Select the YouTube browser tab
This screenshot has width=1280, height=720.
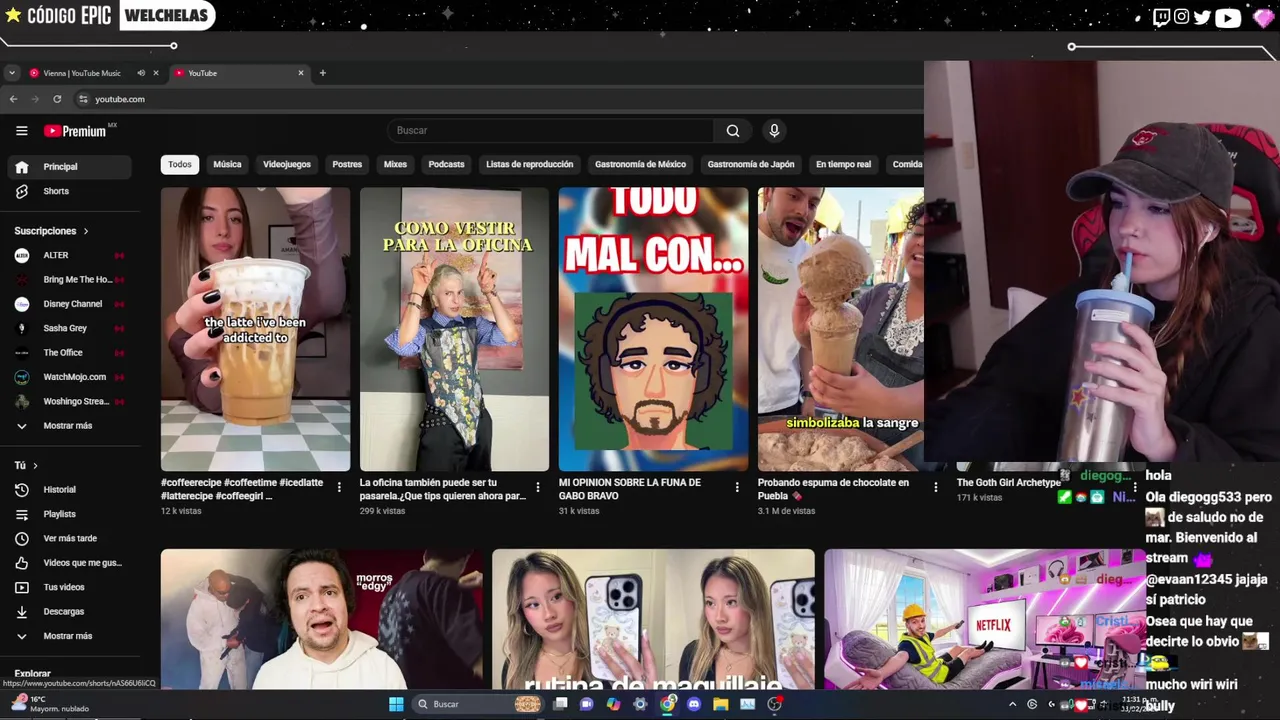[238, 73]
